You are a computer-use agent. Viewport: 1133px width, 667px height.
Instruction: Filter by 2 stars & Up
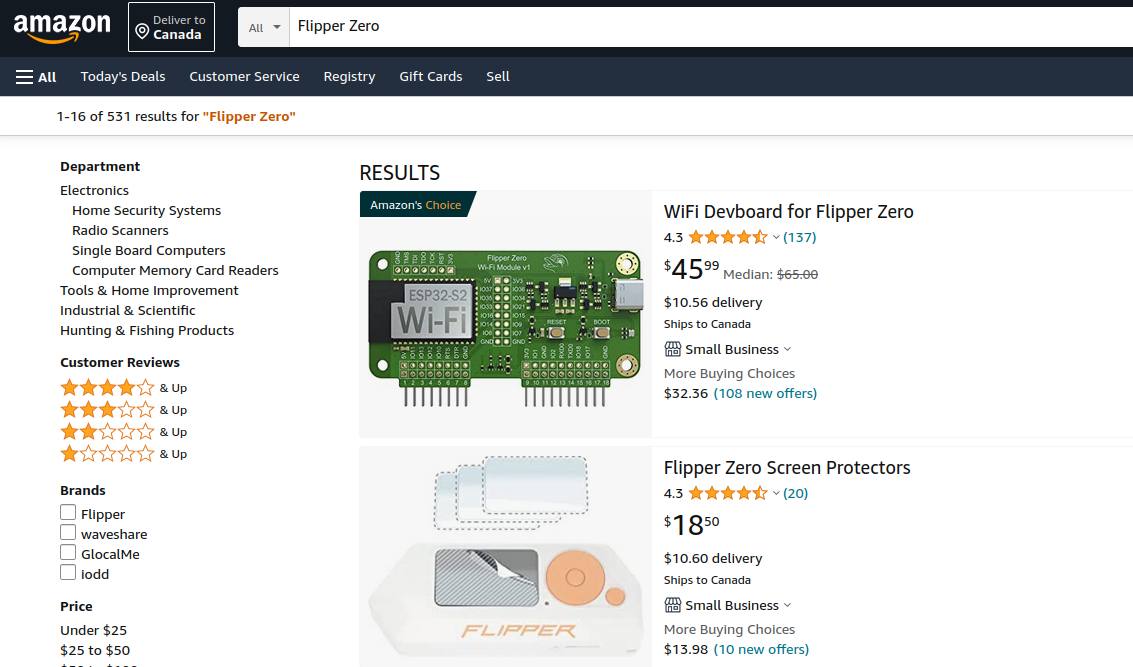point(108,432)
